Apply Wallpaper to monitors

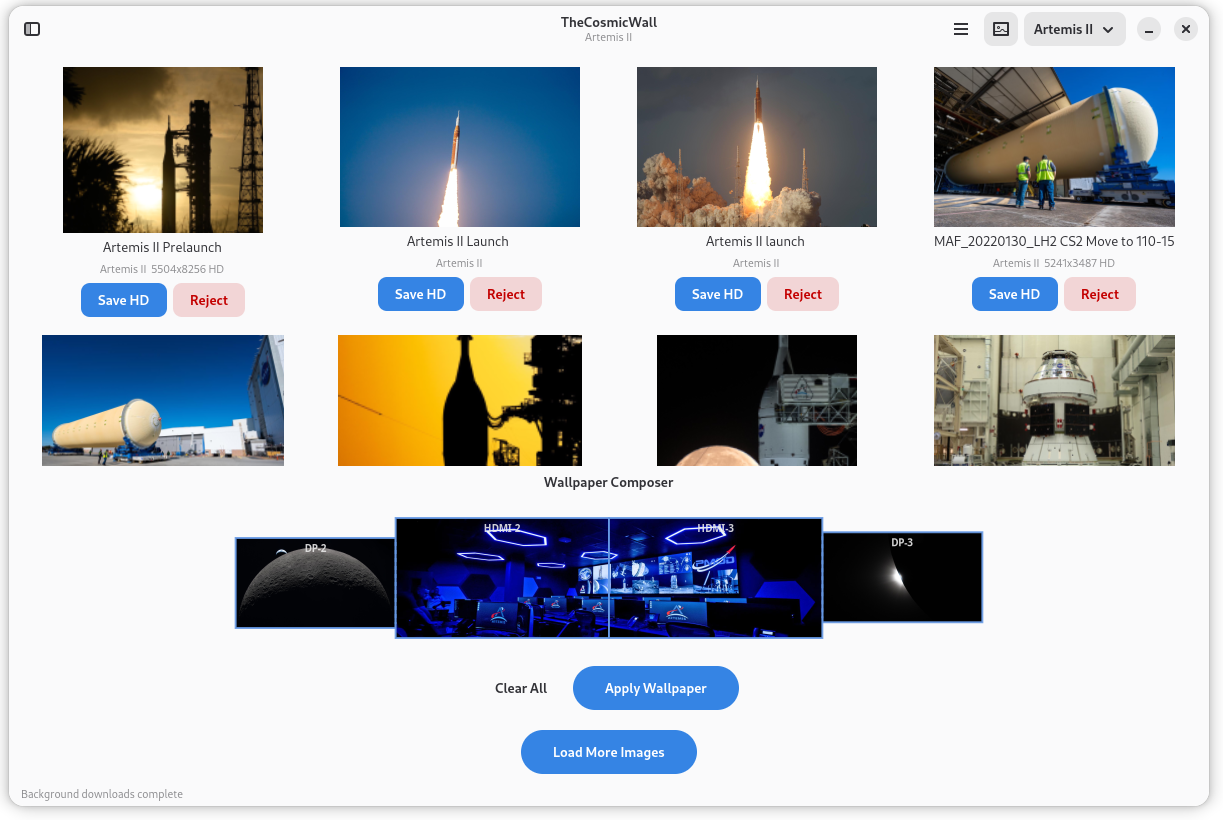[x=656, y=688]
